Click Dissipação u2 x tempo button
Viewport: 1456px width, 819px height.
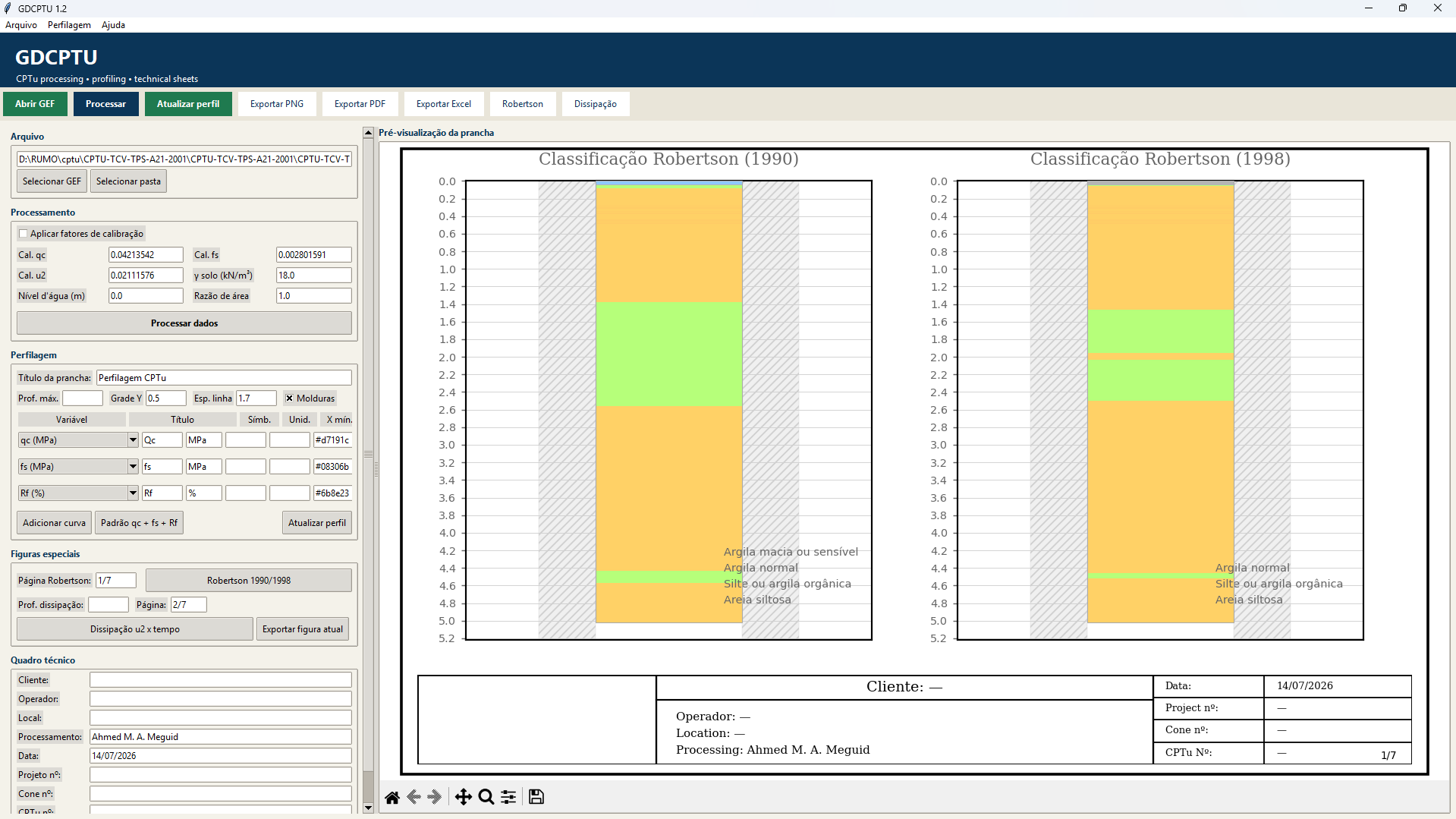click(x=135, y=629)
